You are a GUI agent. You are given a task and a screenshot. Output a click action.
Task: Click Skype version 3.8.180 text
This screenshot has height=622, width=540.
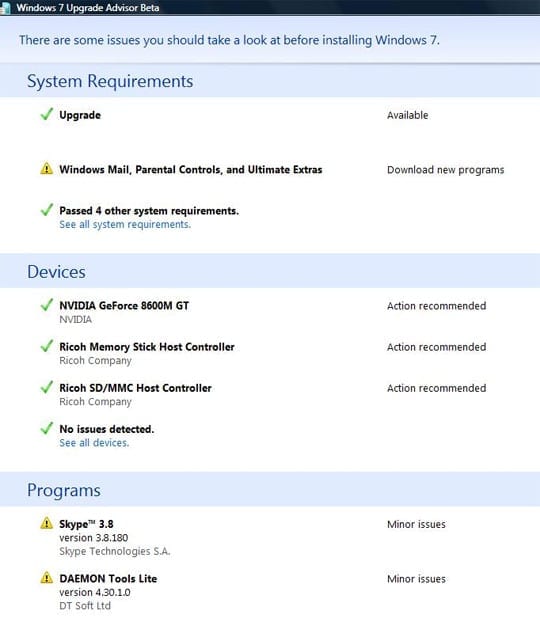coord(94,538)
